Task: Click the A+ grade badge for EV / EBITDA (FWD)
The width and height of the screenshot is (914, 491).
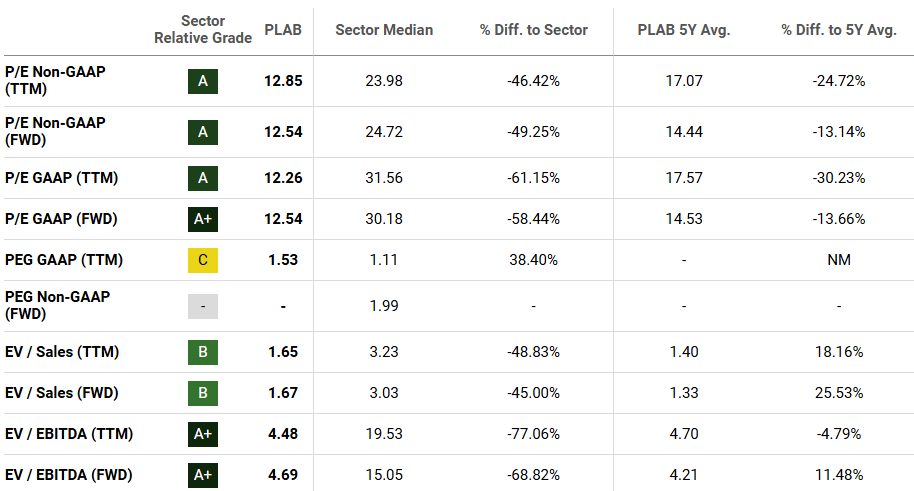Action: point(202,475)
